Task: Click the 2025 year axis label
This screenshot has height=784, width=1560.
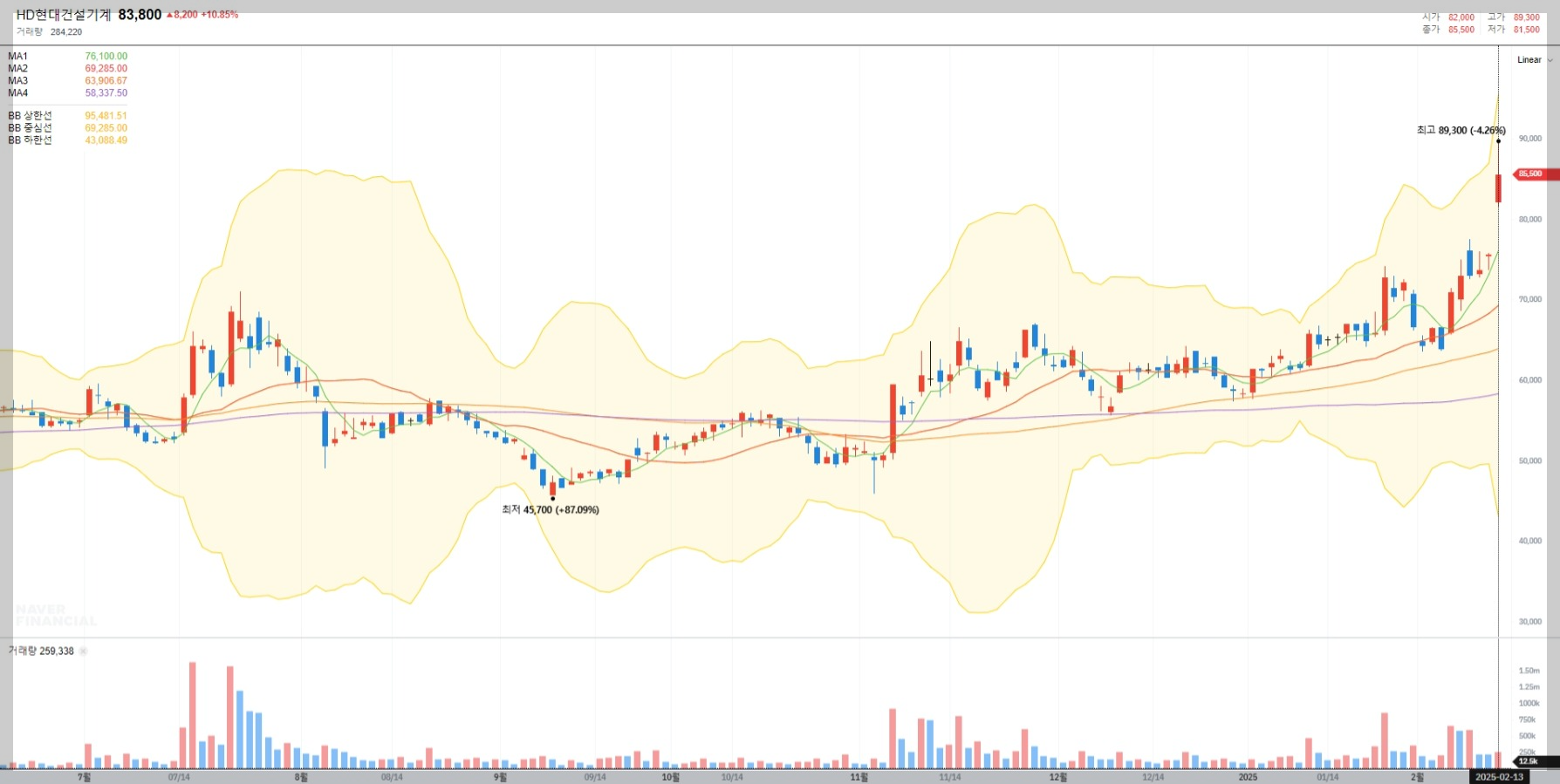Action: coord(1248,777)
